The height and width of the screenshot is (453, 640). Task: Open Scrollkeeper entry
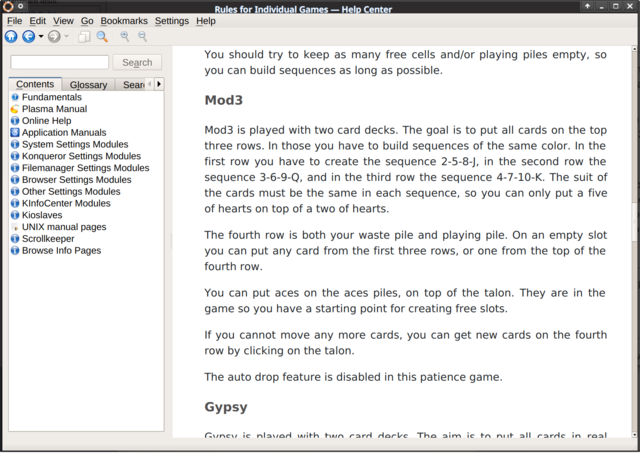[x=48, y=239]
